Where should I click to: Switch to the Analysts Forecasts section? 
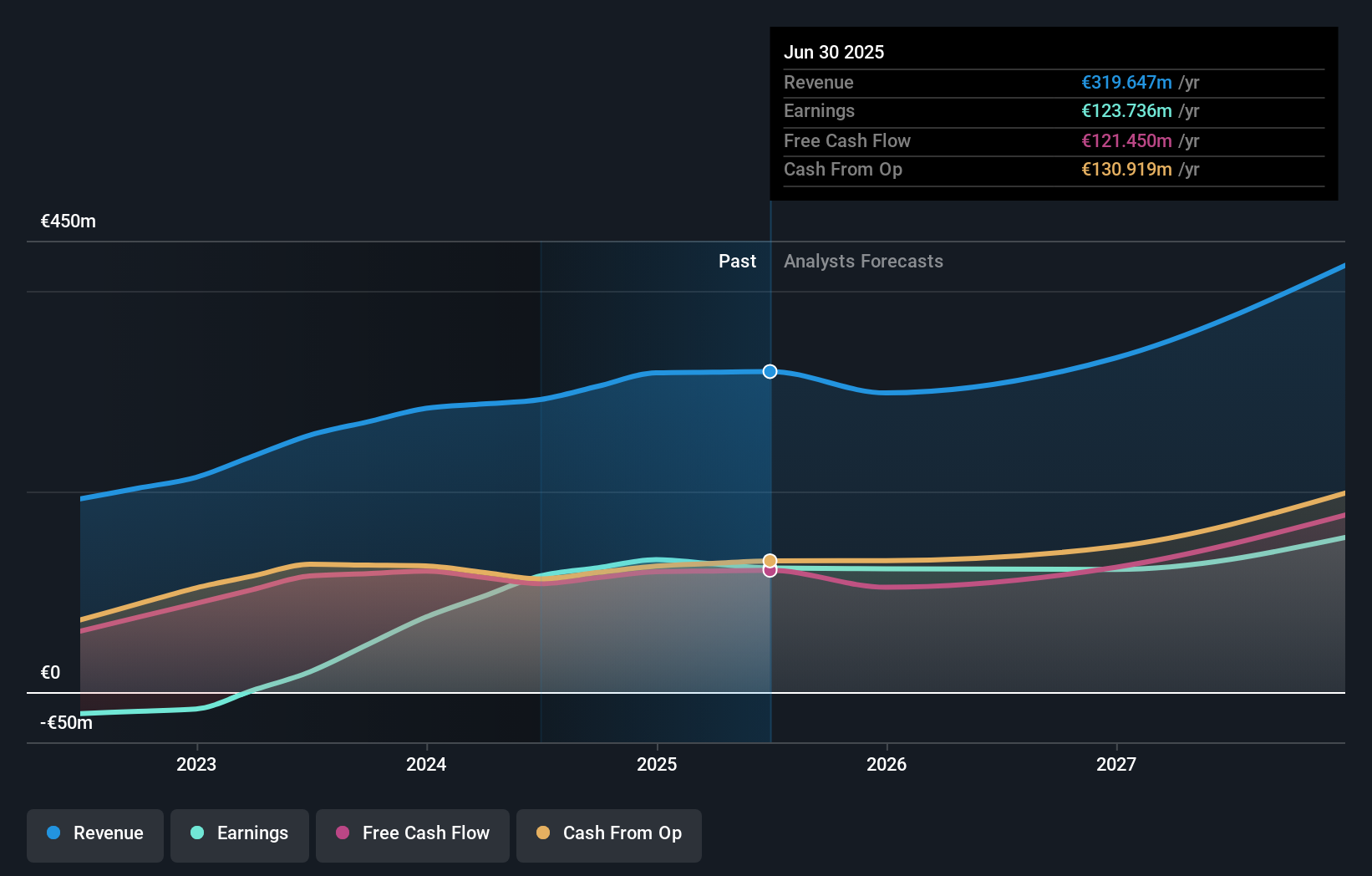tap(863, 261)
